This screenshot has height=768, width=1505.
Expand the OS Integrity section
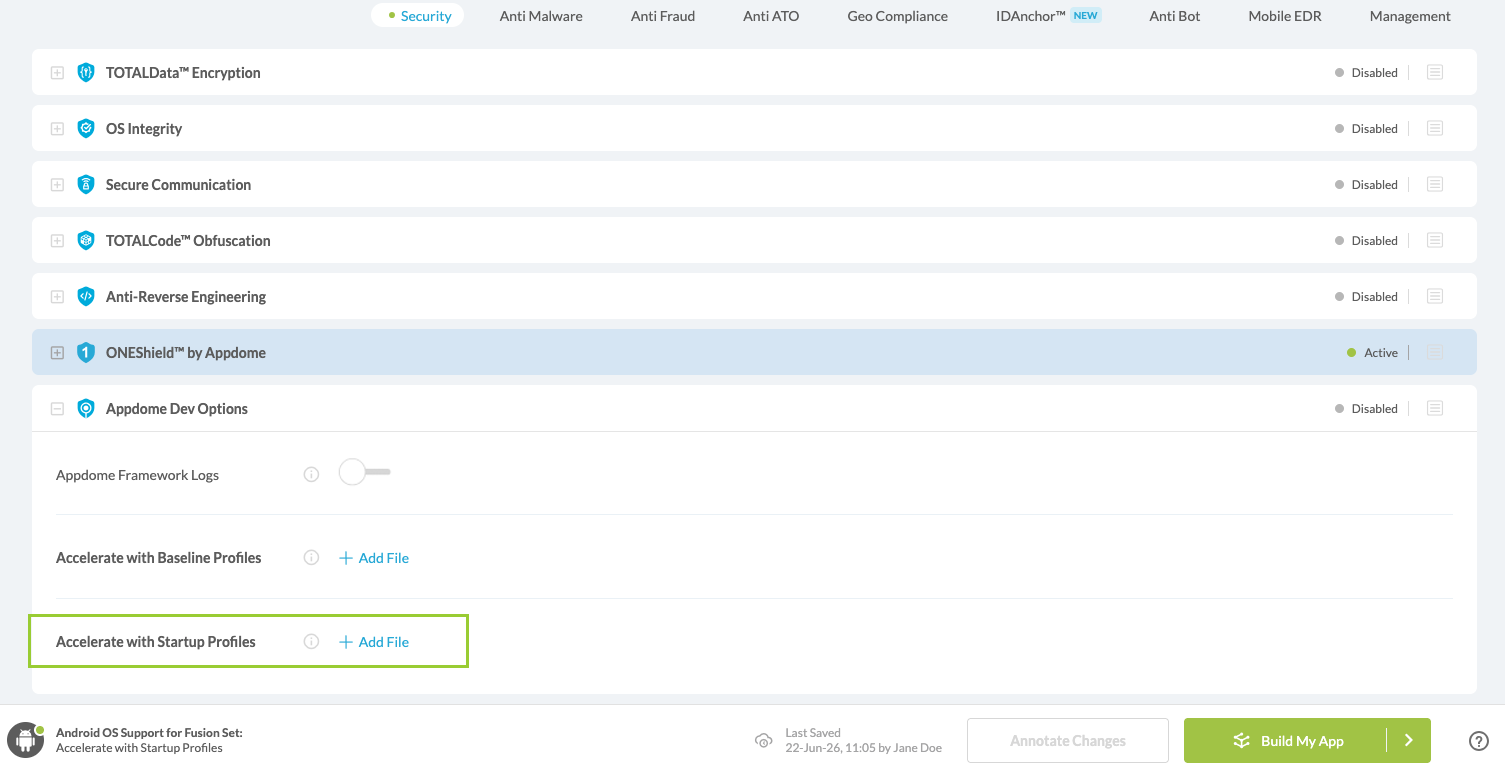point(57,129)
